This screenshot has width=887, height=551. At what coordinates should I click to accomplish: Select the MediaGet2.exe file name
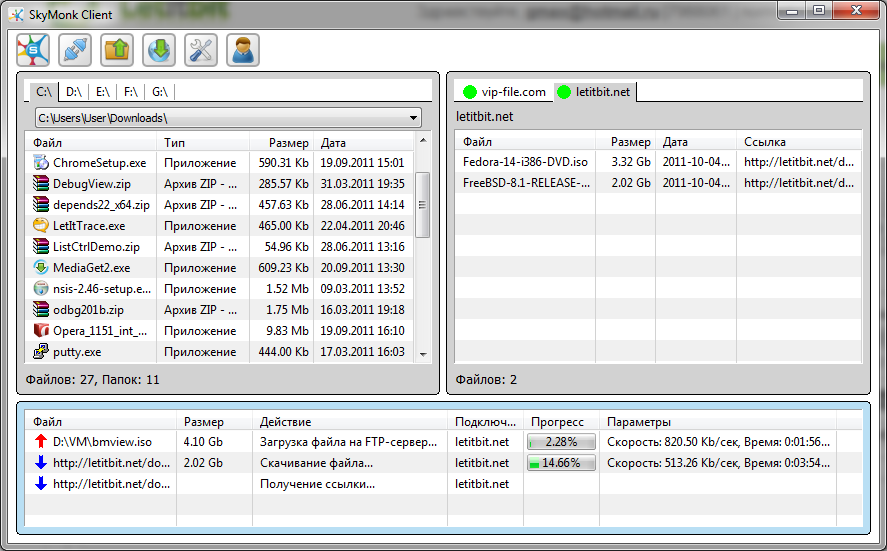pyautogui.click(x=91, y=268)
